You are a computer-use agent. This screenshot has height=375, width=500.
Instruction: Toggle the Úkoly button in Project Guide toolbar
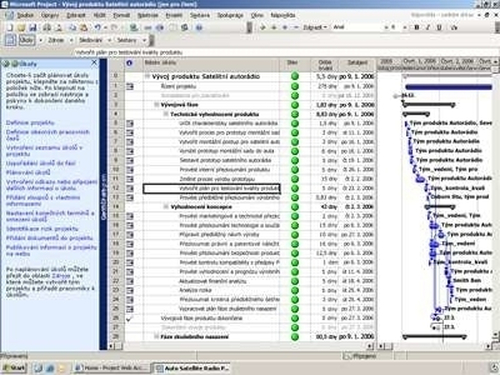27,40
